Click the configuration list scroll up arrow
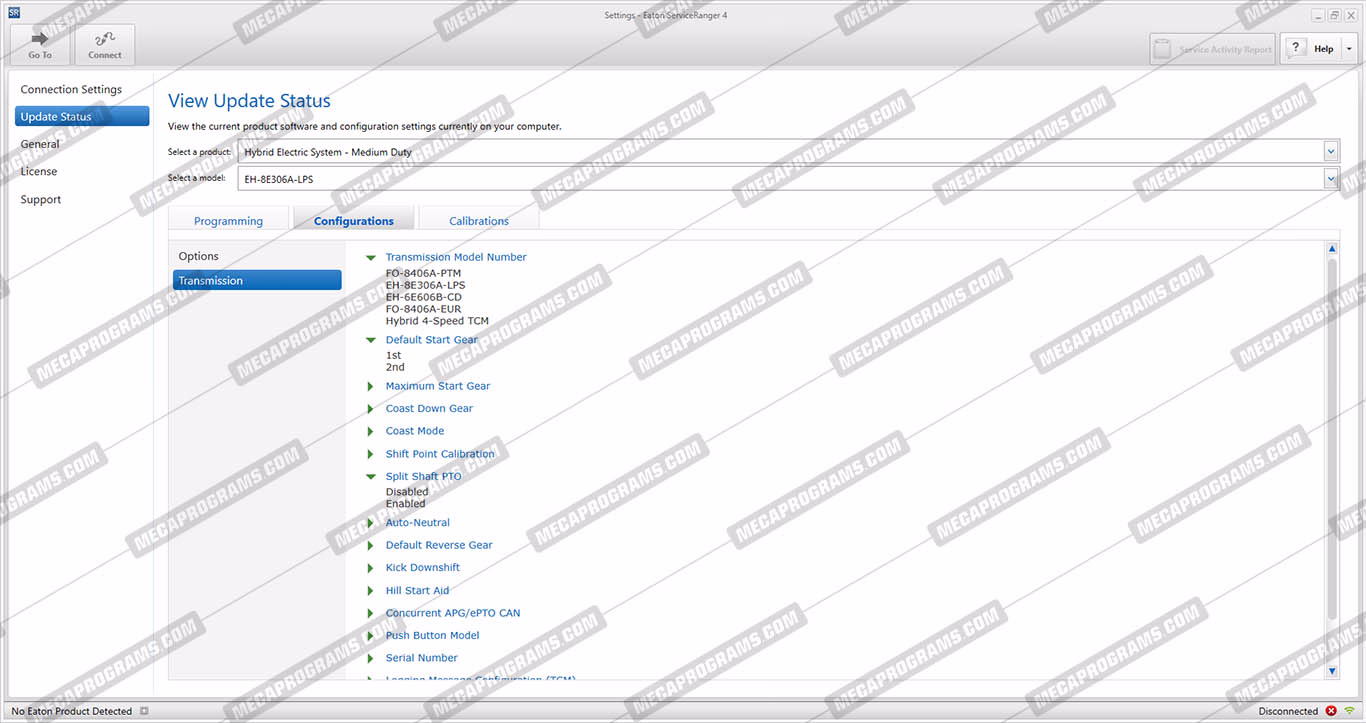The image size is (1366, 723). pyautogui.click(x=1332, y=248)
